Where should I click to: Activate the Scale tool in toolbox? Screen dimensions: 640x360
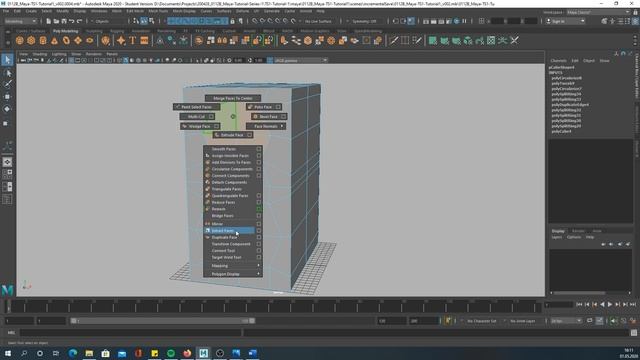[6, 123]
